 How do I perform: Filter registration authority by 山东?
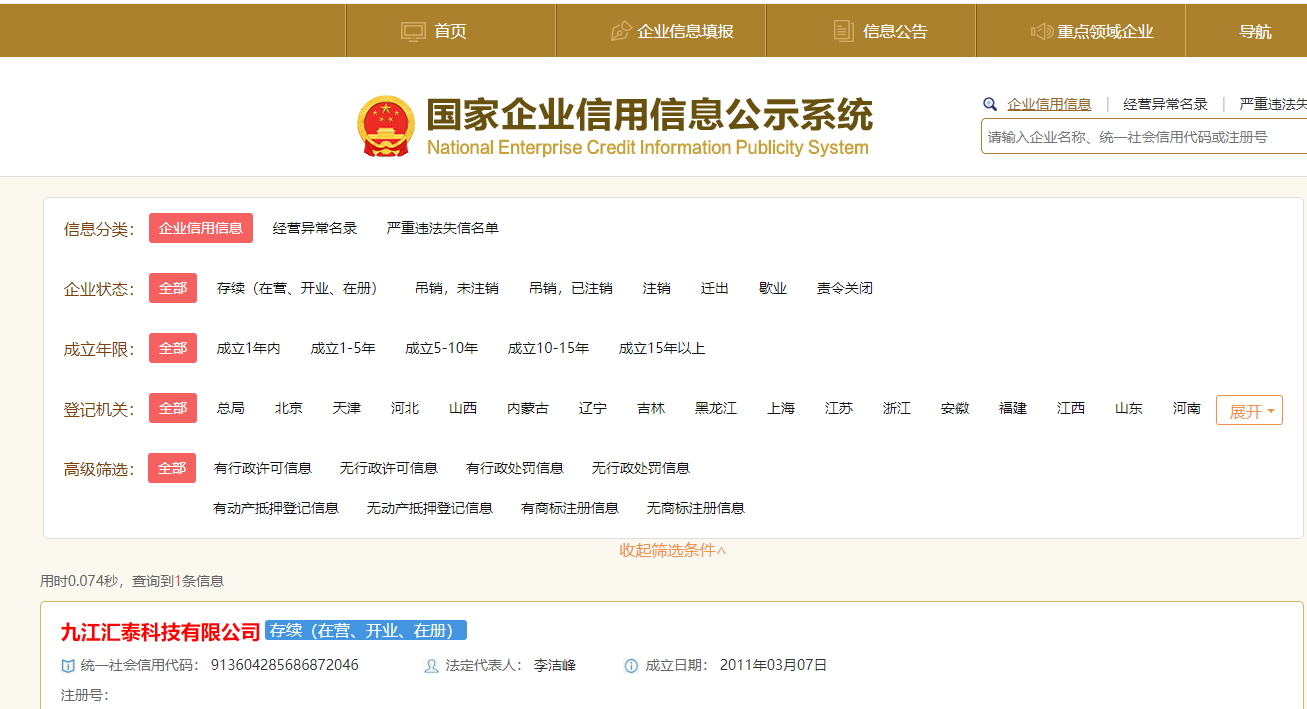[1129, 408]
